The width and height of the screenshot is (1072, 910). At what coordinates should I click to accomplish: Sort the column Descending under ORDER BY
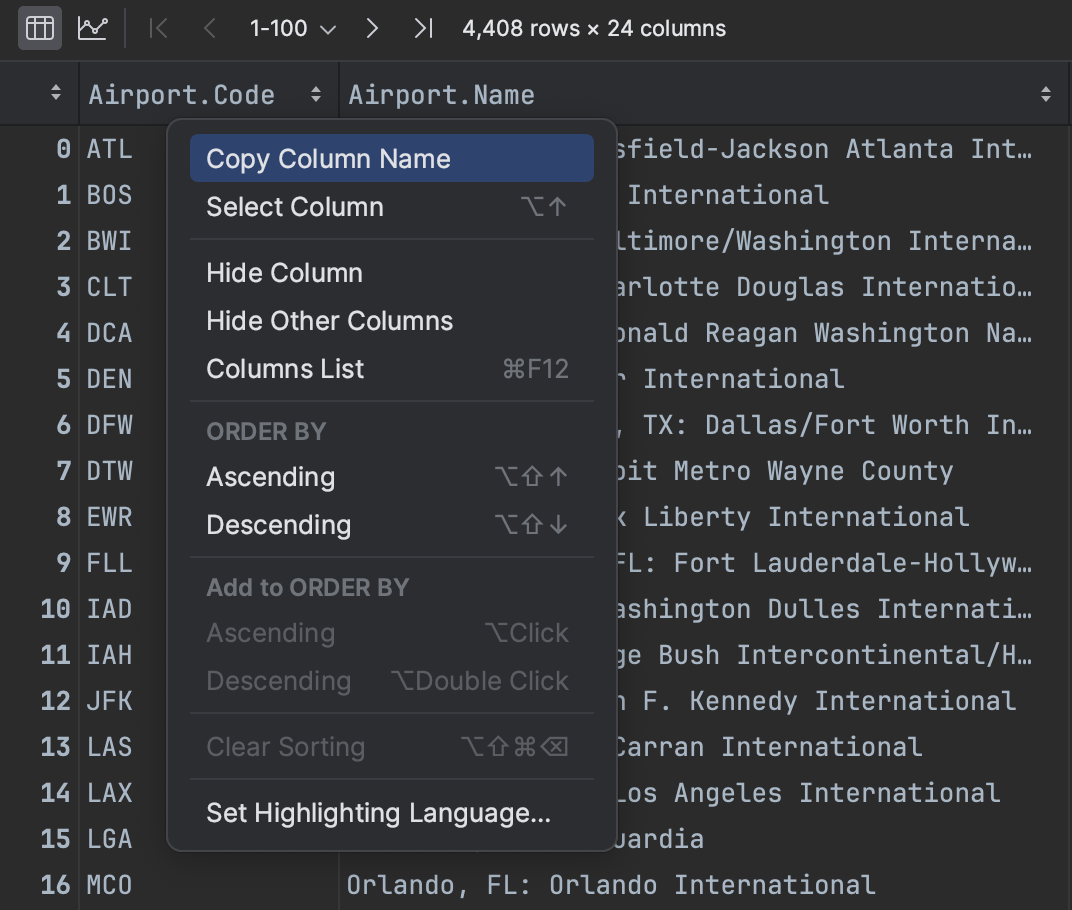tap(278, 524)
